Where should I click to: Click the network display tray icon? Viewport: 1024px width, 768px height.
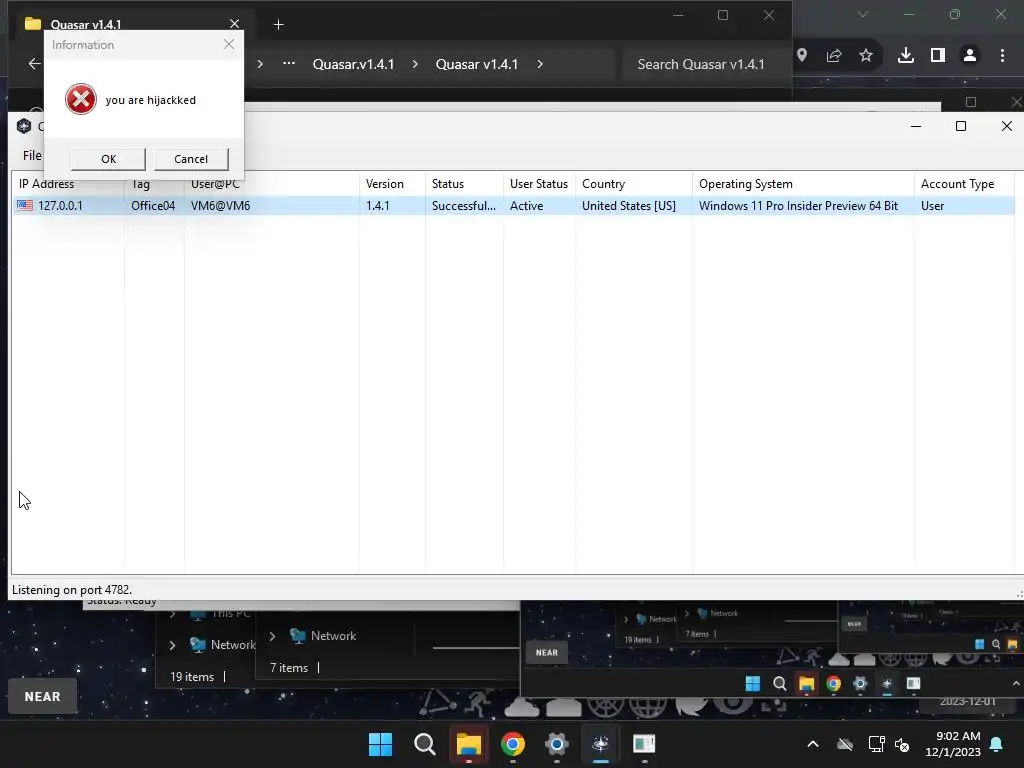tap(876, 744)
